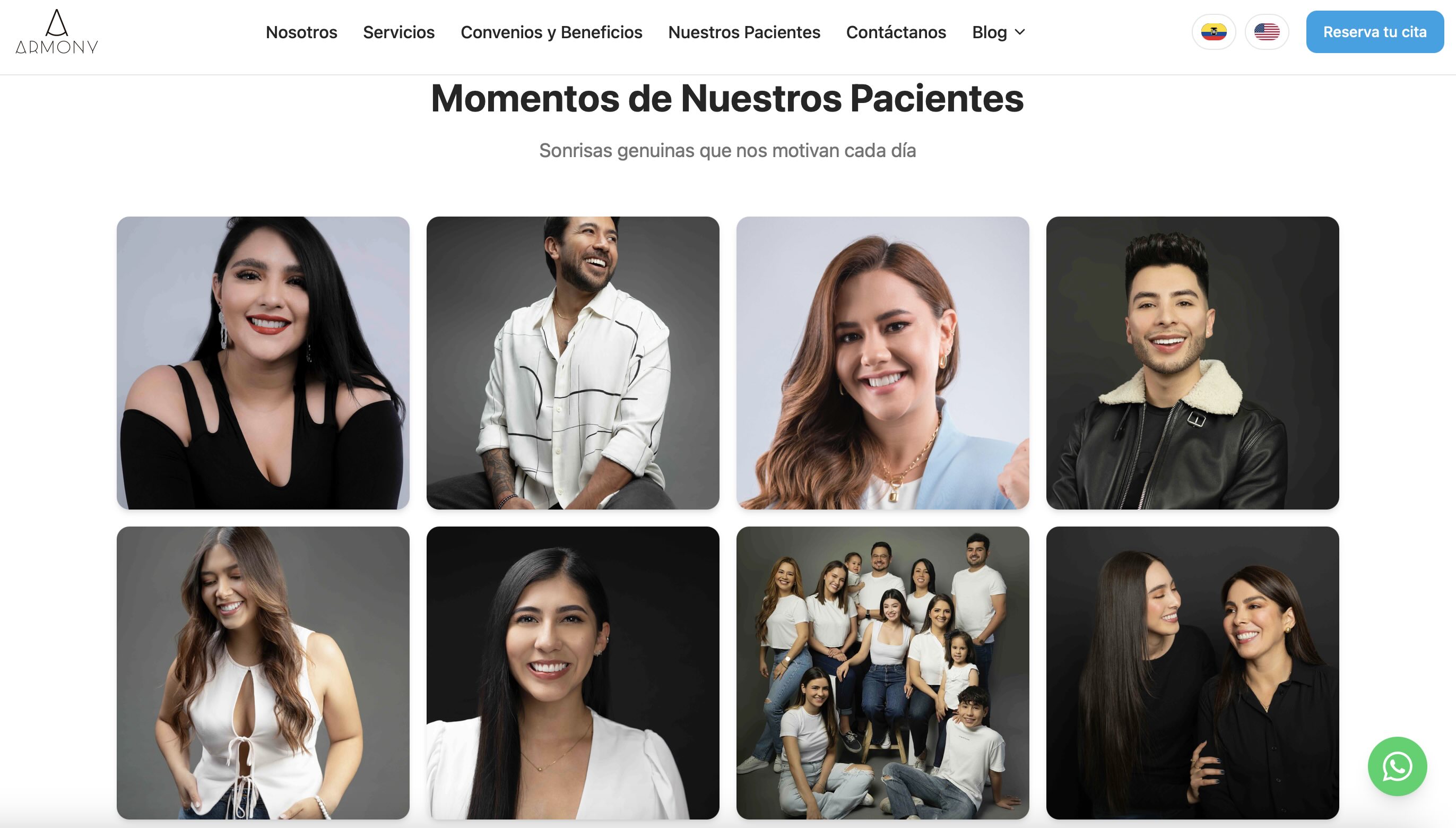
Task: Open photo of laughing woman in white tie top
Action: (x=263, y=673)
